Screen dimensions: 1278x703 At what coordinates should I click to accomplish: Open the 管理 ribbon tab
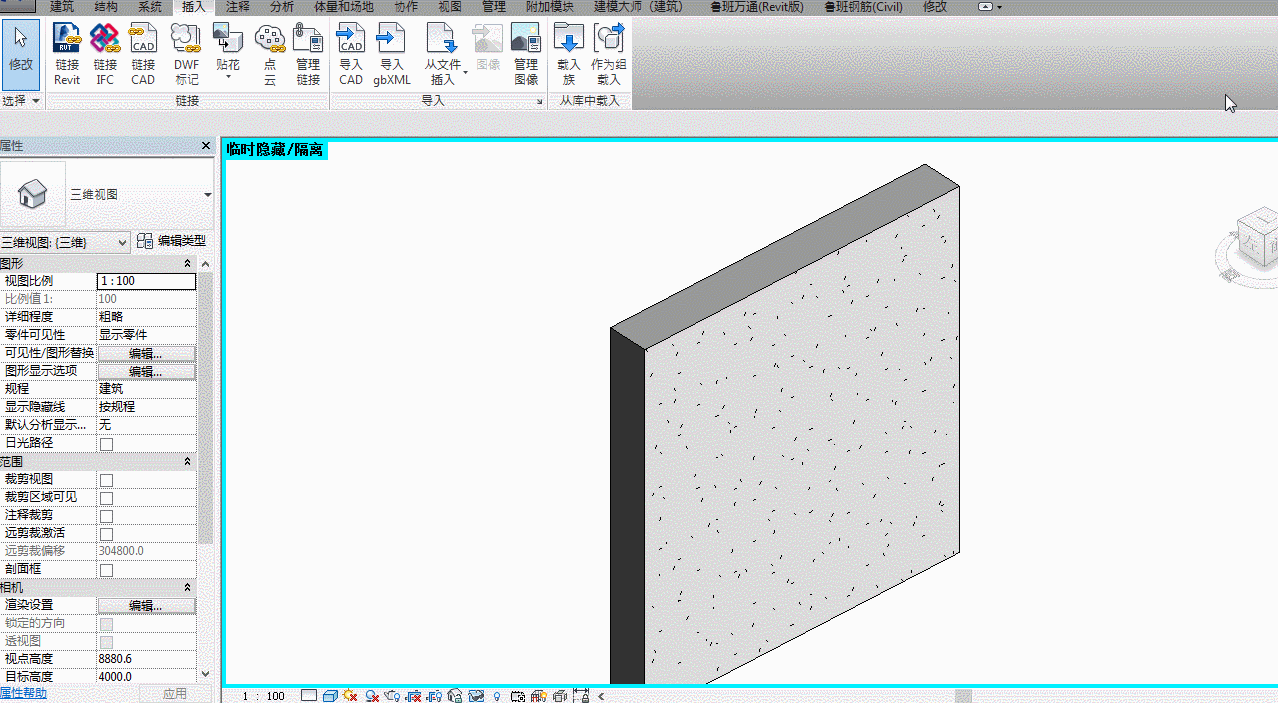coord(494,7)
